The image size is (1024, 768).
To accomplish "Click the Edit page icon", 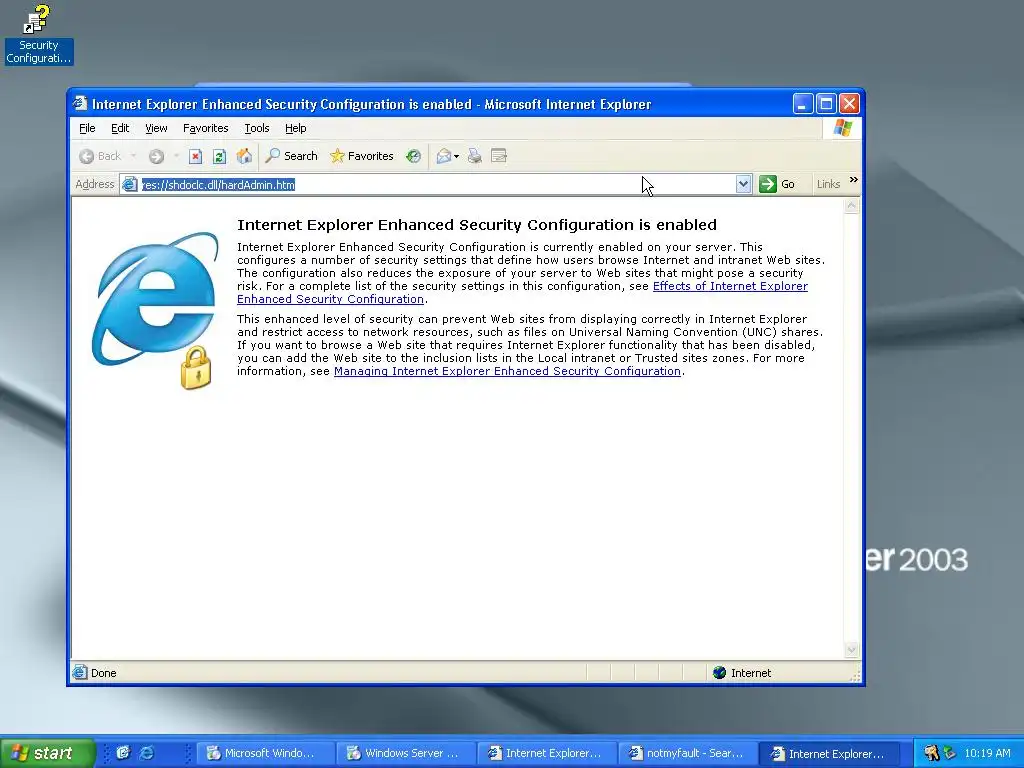I will (x=499, y=156).
